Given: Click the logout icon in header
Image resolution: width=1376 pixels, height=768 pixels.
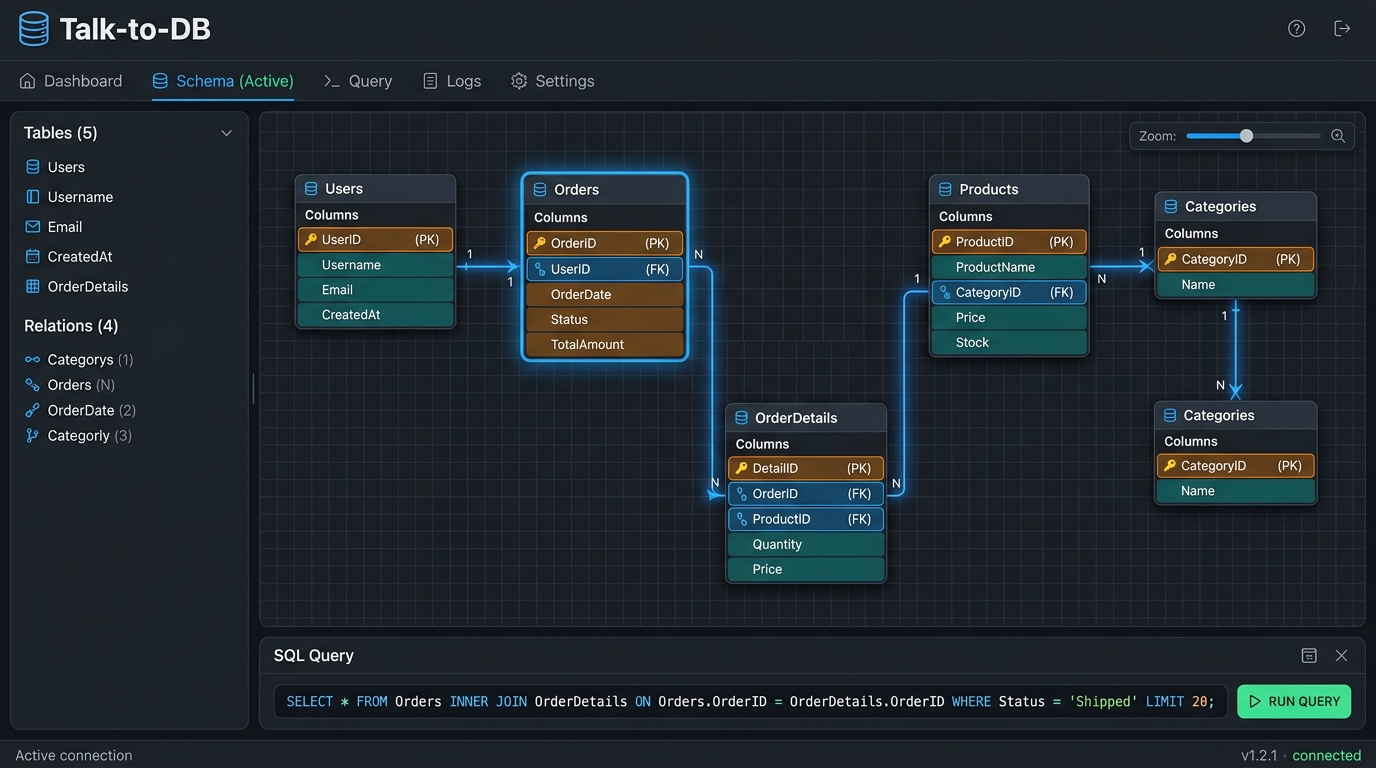Looking at the screenshot, I should click(1342, 29).
